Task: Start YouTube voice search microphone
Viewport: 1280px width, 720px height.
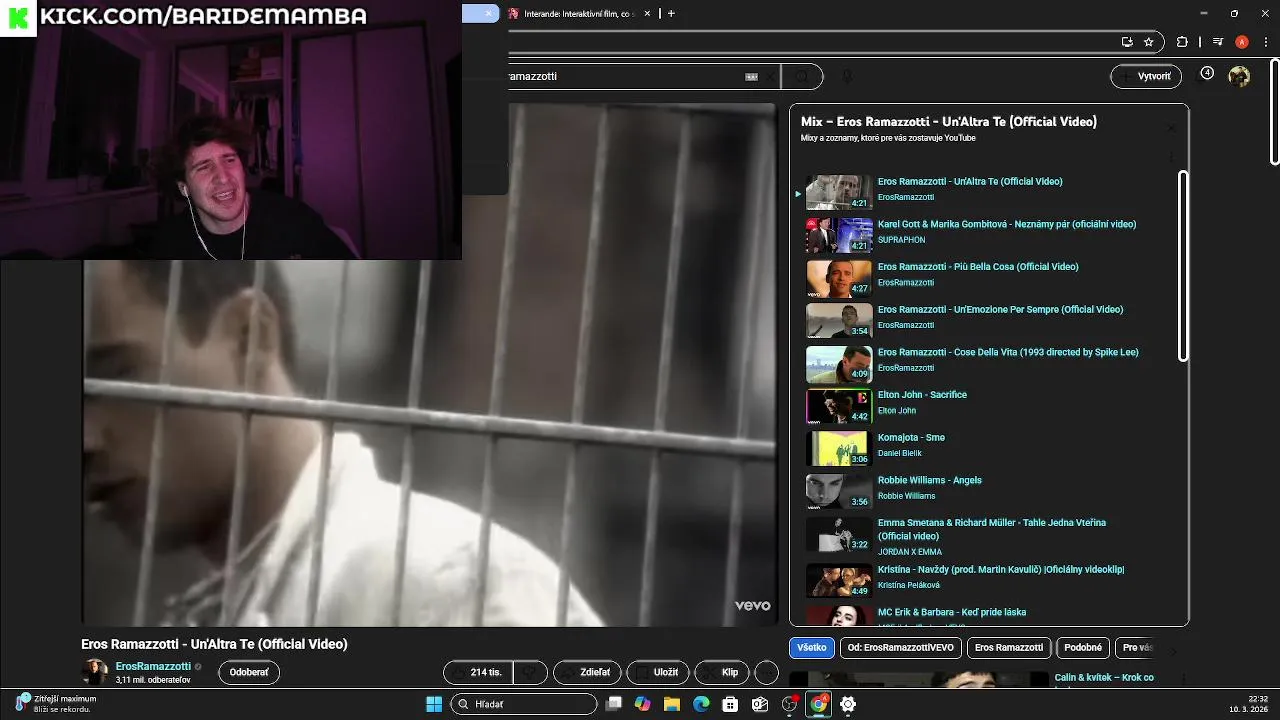Action: [x=847, y=76]
